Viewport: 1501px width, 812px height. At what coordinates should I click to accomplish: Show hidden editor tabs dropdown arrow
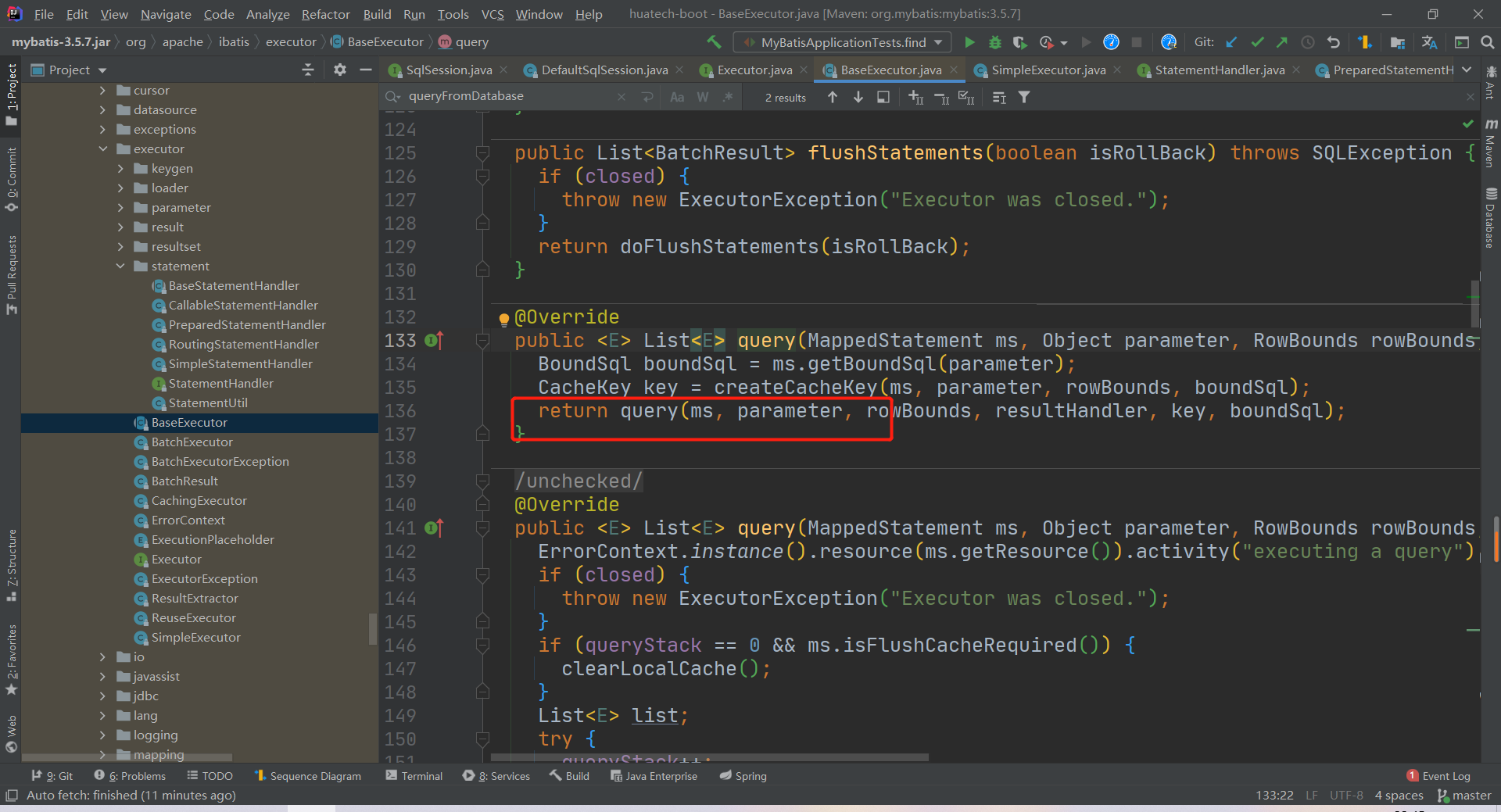pyautogui.click(x=1467, y=70)
